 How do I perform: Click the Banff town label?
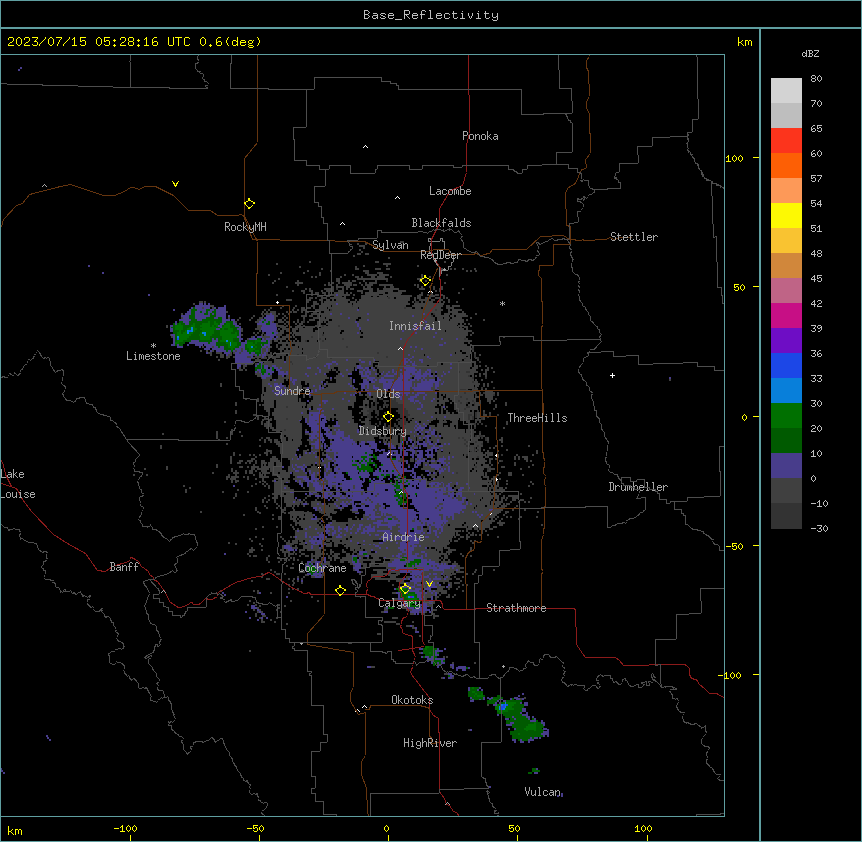click(x=124, y=567)
